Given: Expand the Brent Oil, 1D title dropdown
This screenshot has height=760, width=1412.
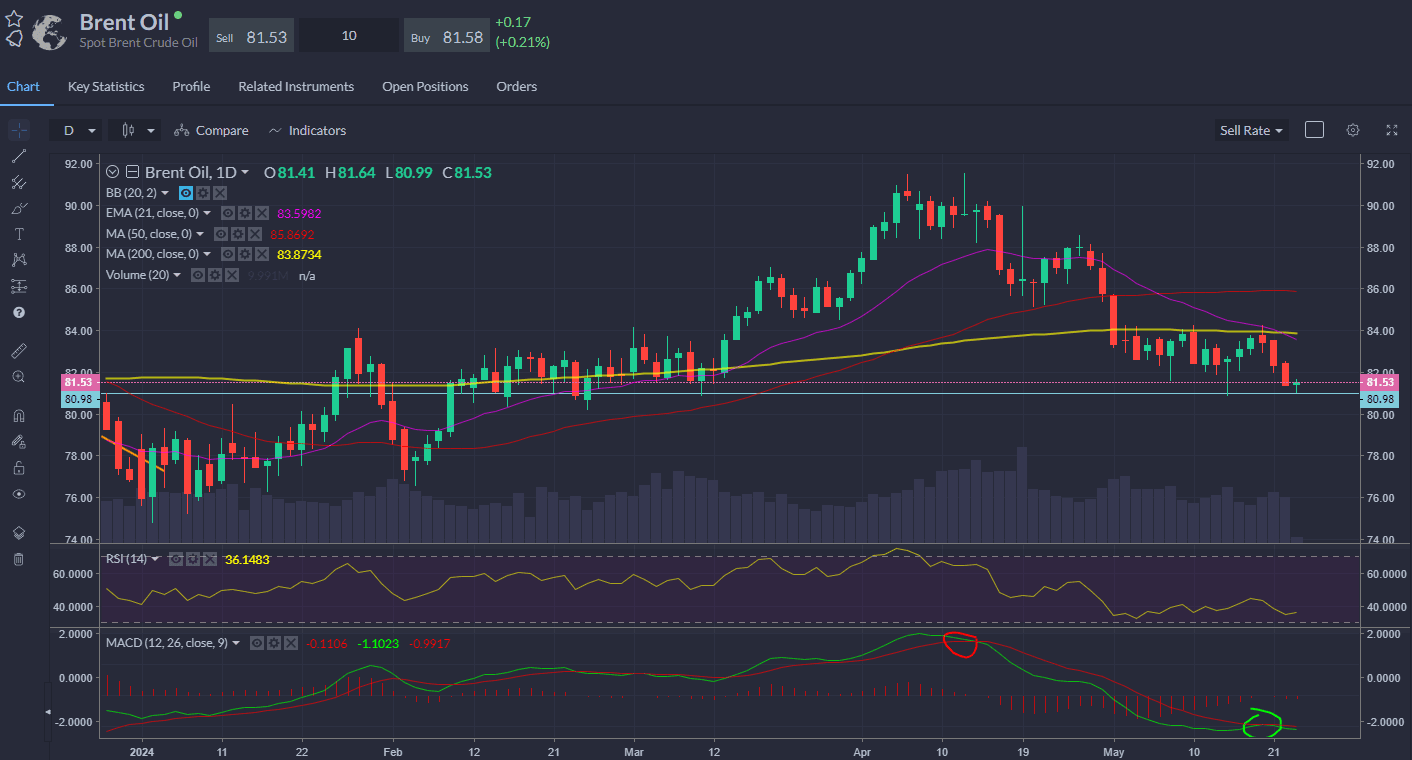Looking at the screenshot, I should coord(245,172).
